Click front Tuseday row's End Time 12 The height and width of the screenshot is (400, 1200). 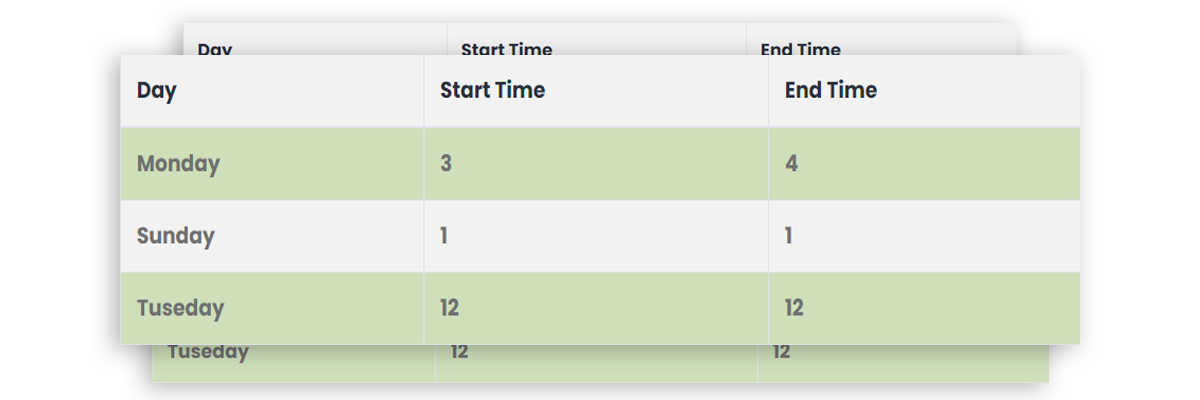[794, 308]
